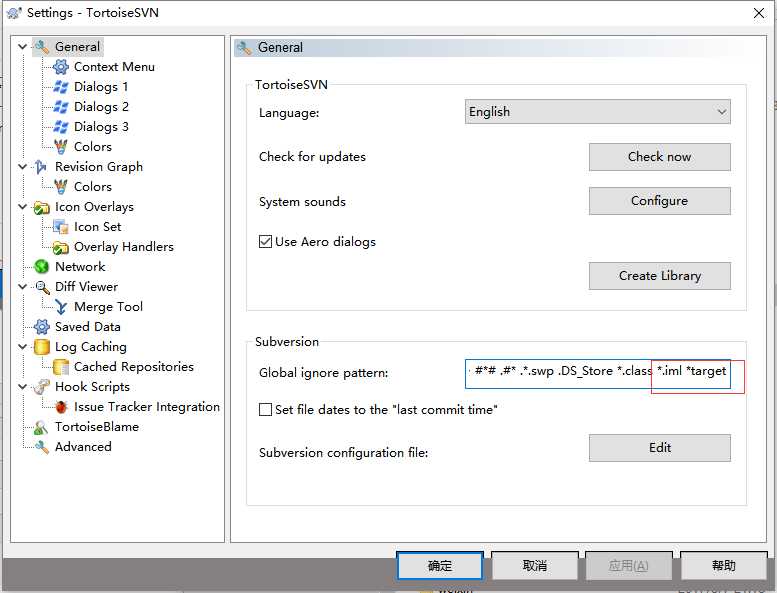Collapse the Log Caching tree node
Image resolution: width=777 pixels, height=593 pixels.
(22, 347)
